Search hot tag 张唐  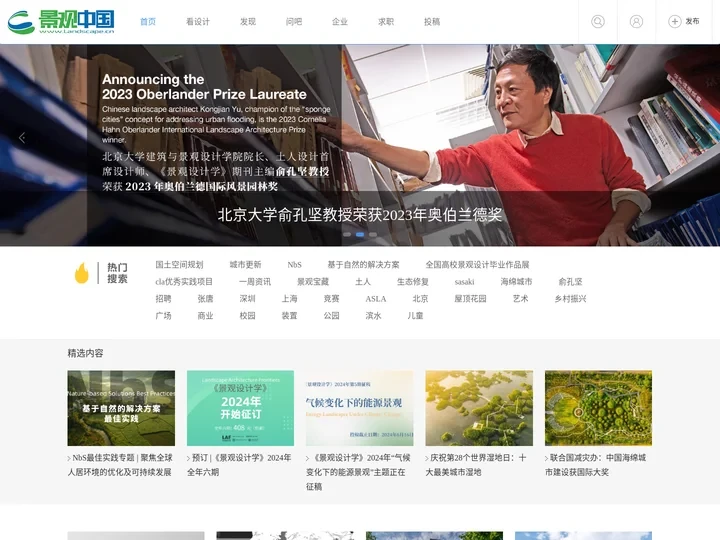pyautogui.click(x=205, y=298)
